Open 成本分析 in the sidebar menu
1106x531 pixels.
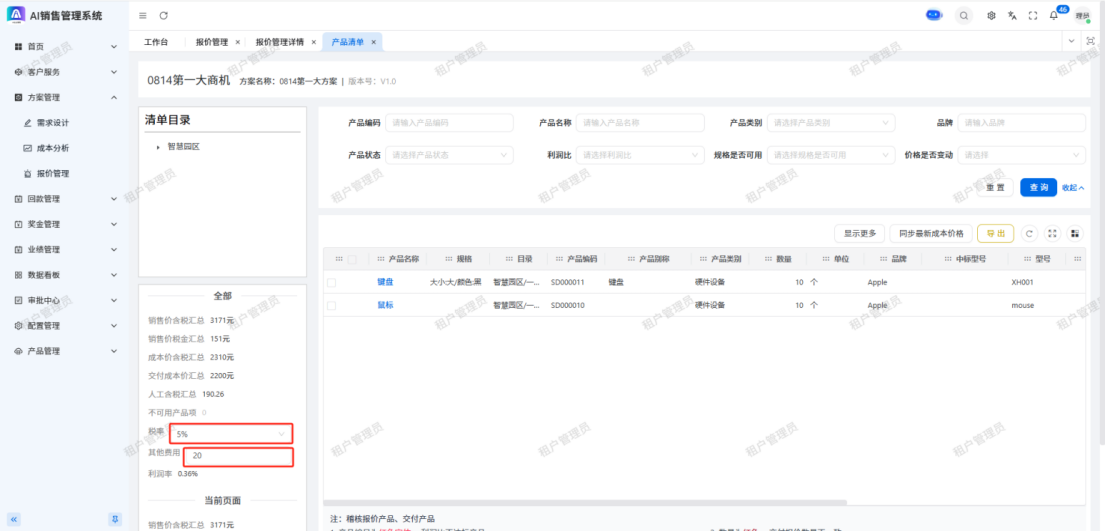click(x=53, y=148)
